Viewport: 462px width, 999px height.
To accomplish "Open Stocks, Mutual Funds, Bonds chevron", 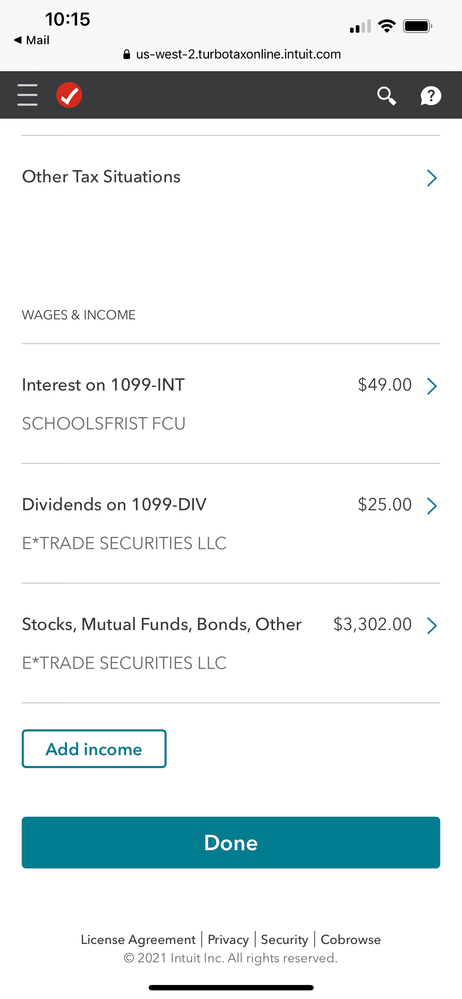I will [432, 626].
